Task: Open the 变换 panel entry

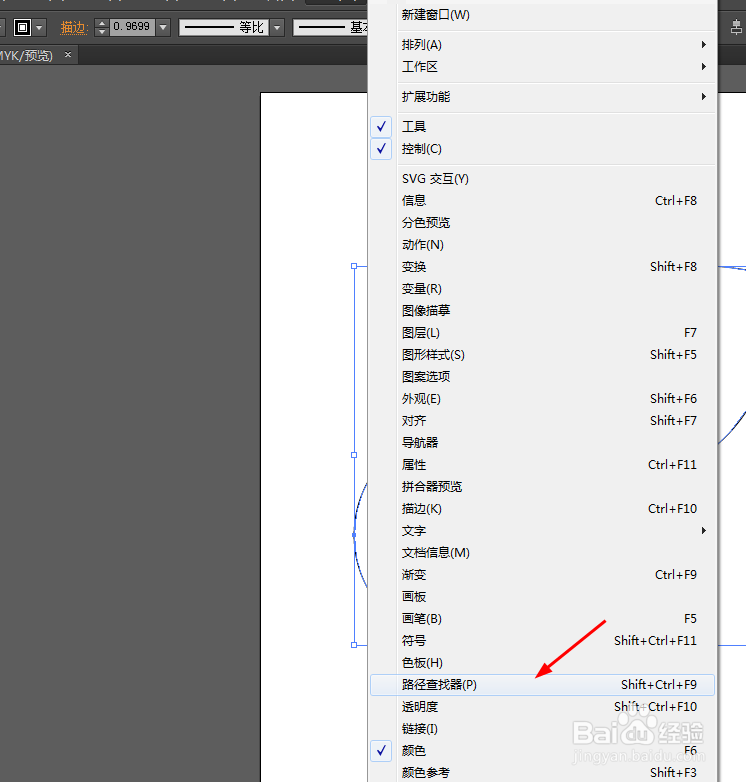Action: (543, 266)
